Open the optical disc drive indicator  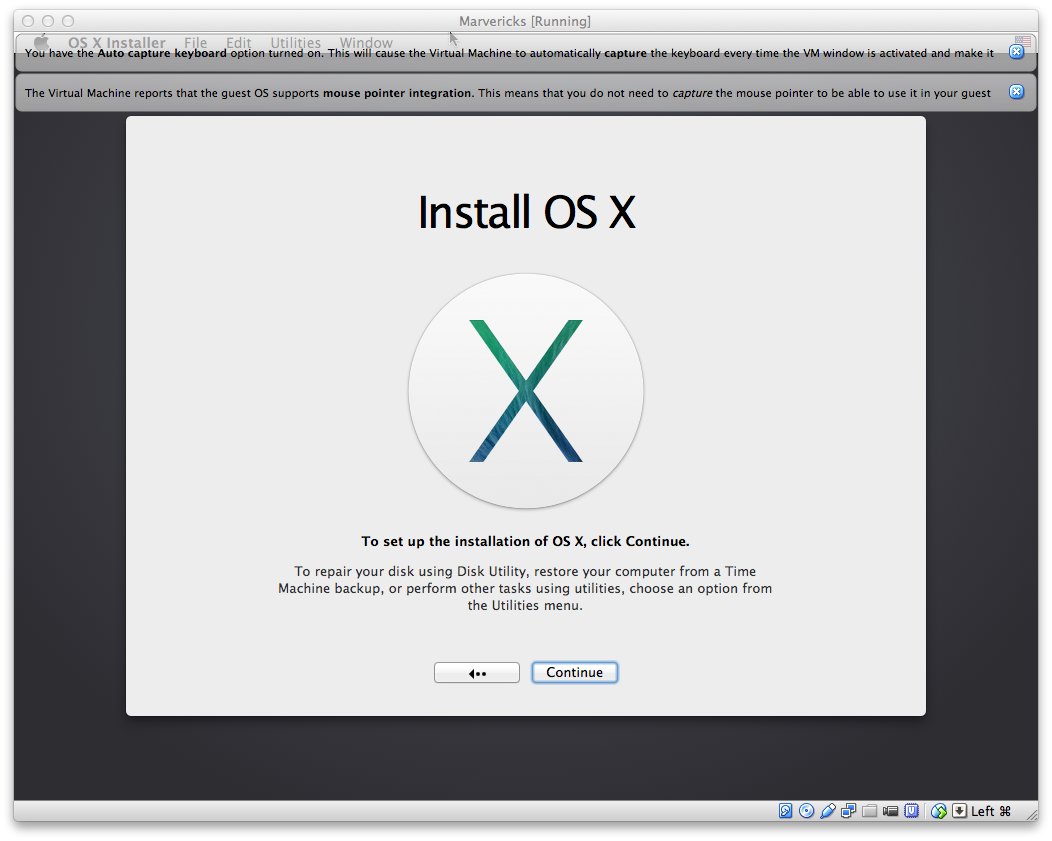click(x=807, y=811)
